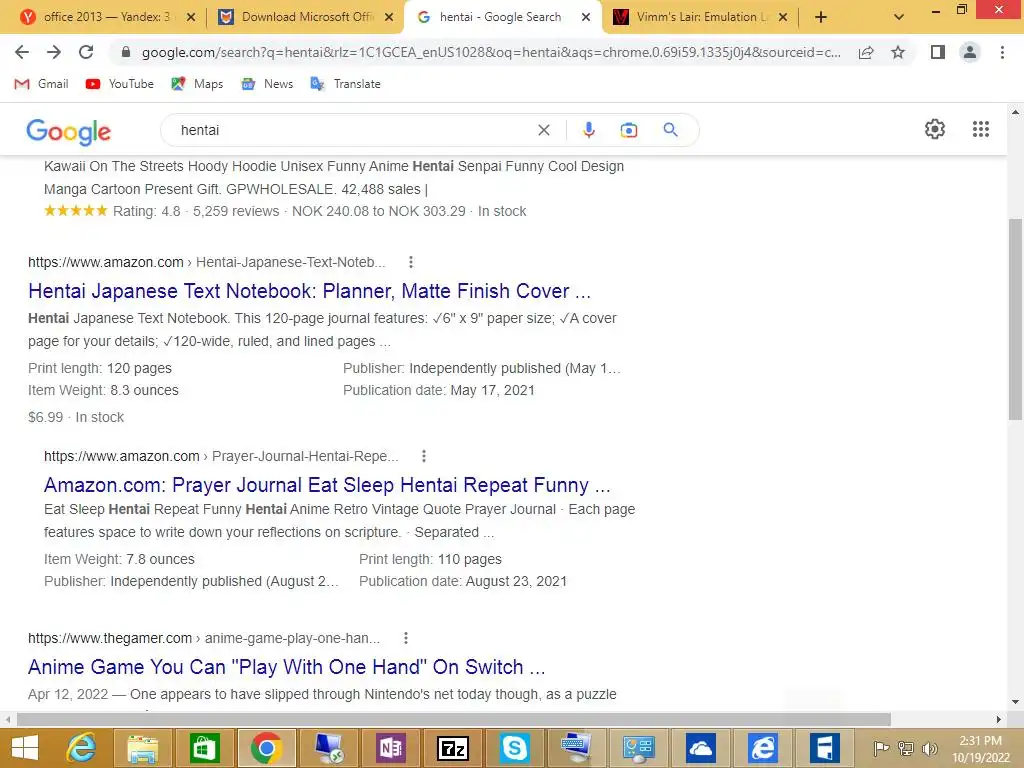Open the Japanese Text Notebook Amazon result

[x=310, y=291]
